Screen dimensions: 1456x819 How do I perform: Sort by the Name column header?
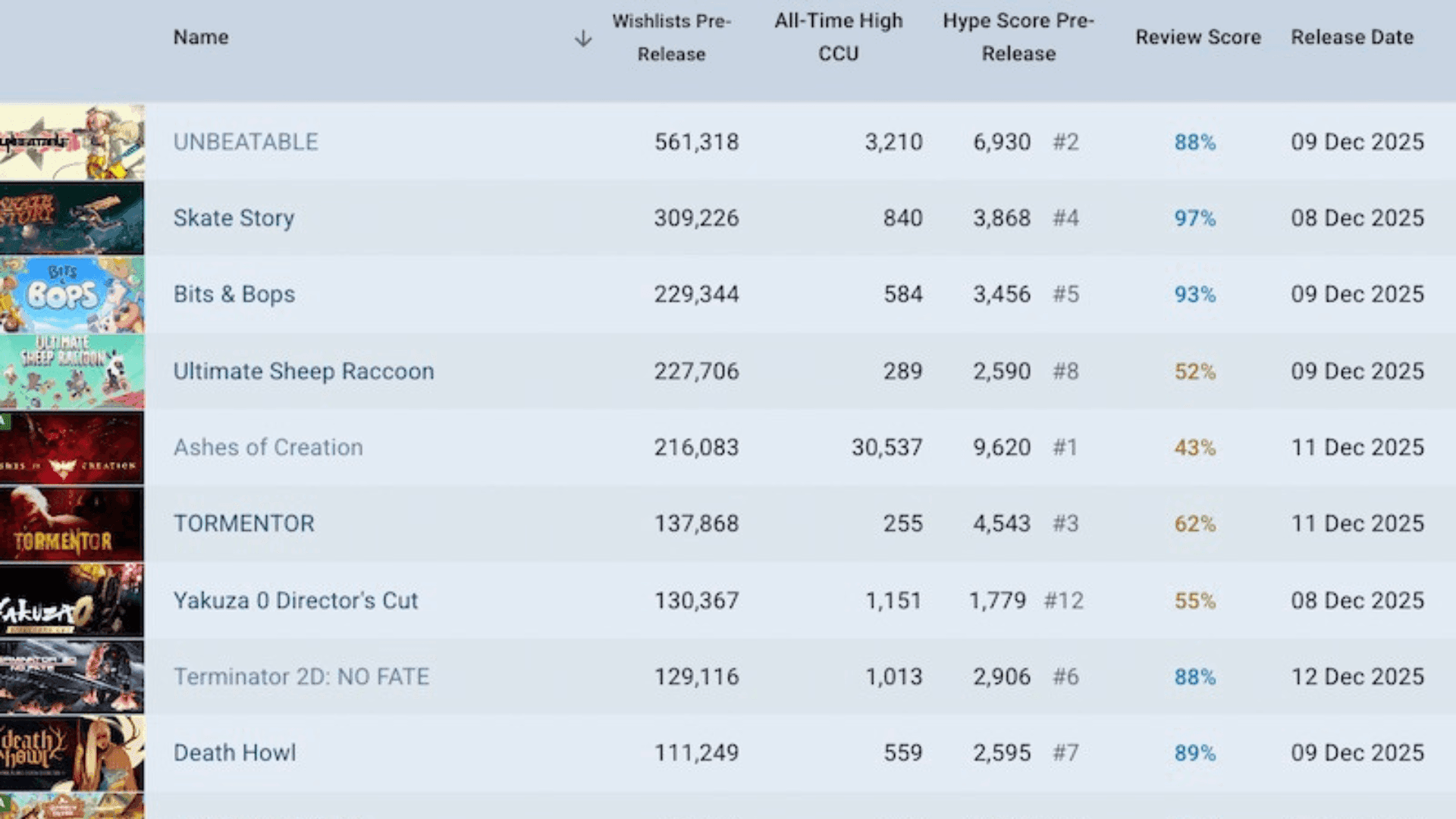pos(201,37)
